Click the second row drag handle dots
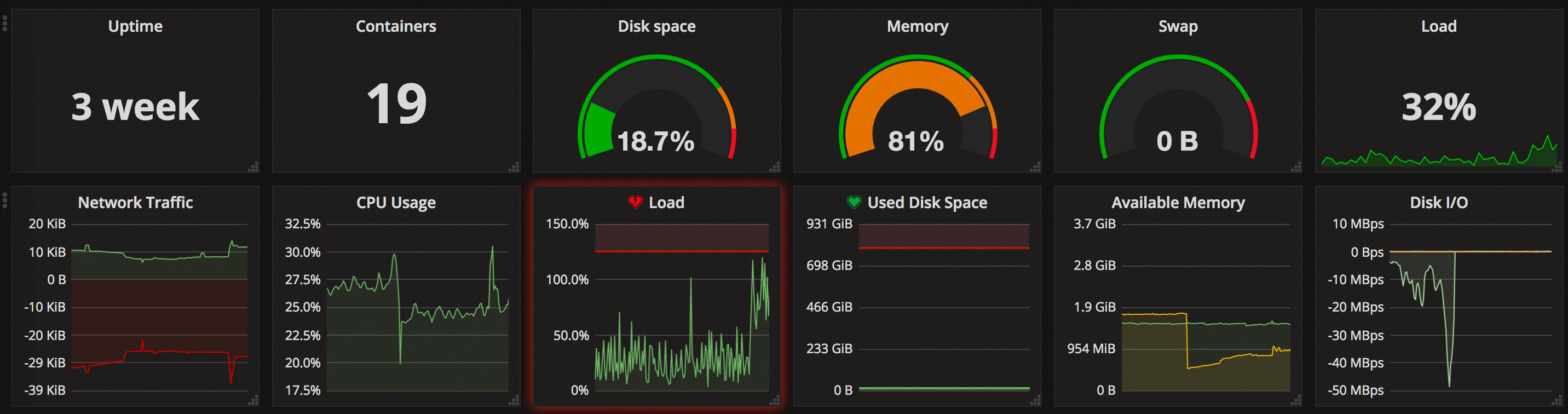Screen dimensions: 1568x414 5,200
